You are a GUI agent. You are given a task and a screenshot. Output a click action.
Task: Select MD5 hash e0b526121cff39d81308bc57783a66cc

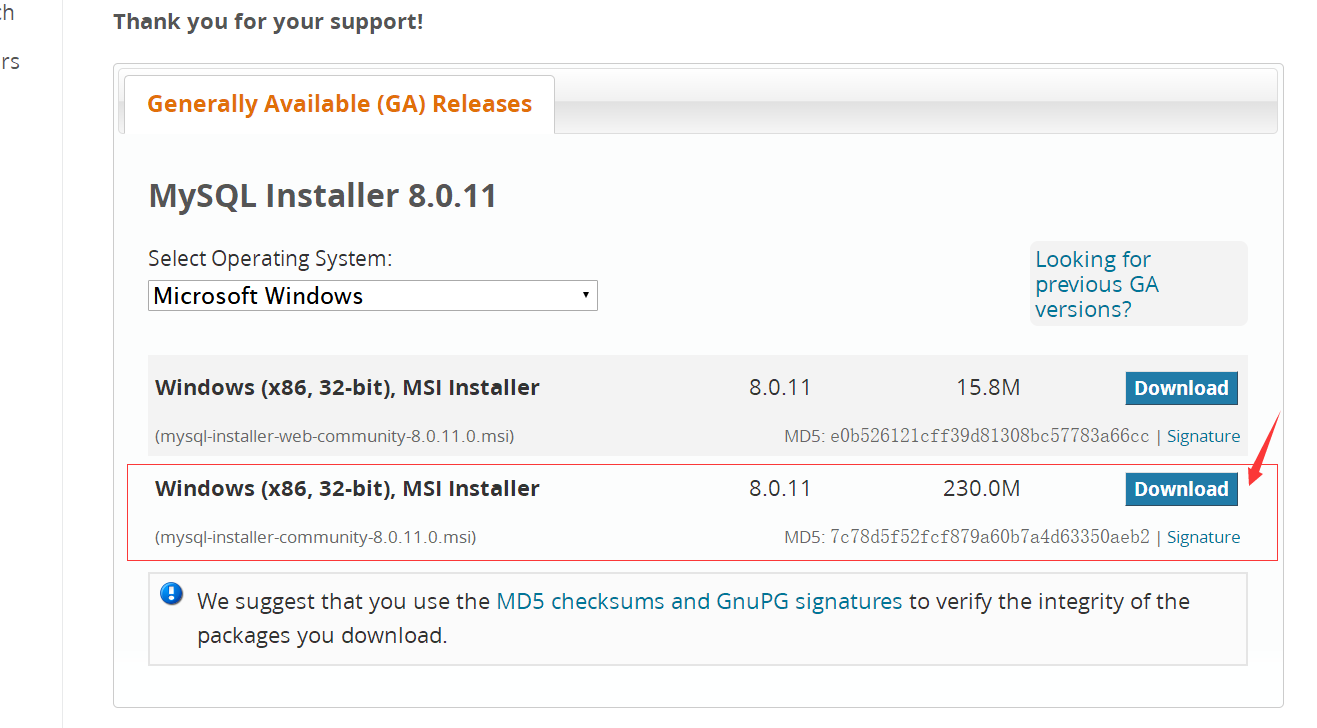tap(990, 436)
